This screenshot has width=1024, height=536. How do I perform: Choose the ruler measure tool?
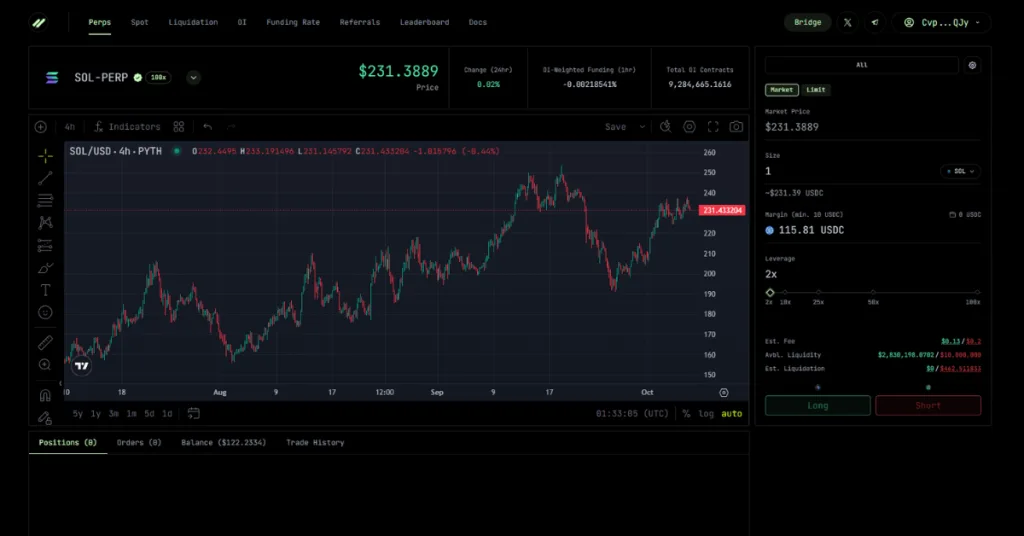pyautogui.click(x=45, y=342)
